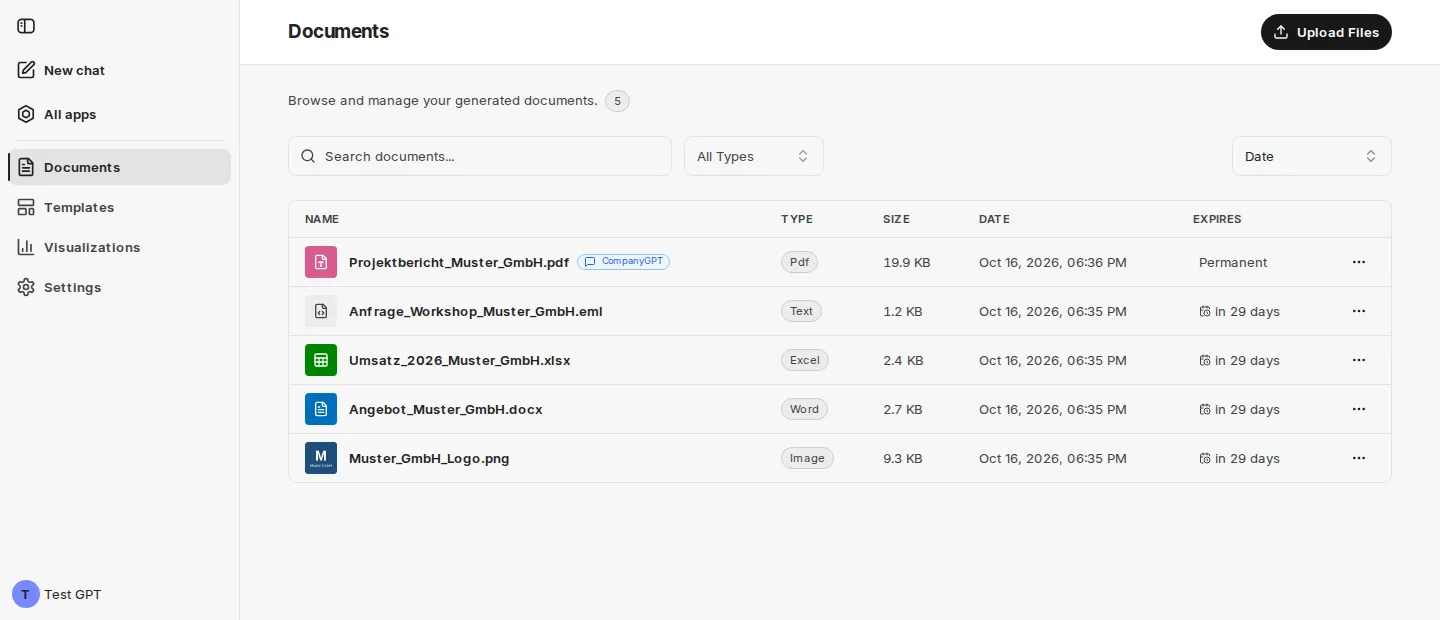The height and width of the screenshot is (620, 1440).
Task: Open more options for Angebot_Muster_GmbH.docx
Action: [x=1359, y=409]
